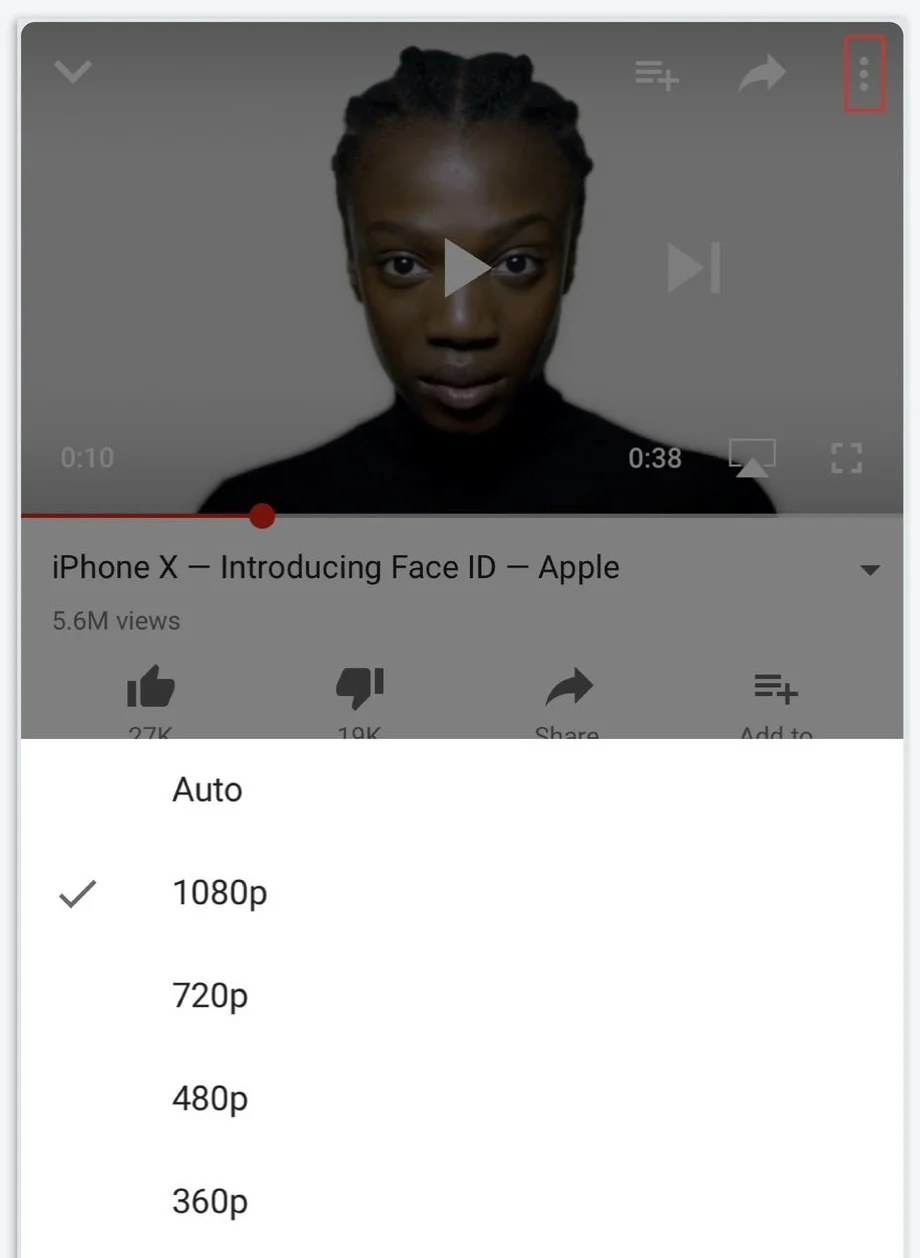This screenshot has width=920, height=1258.
Task: Select the checked 1080p quality option
Action: (461, 893)
